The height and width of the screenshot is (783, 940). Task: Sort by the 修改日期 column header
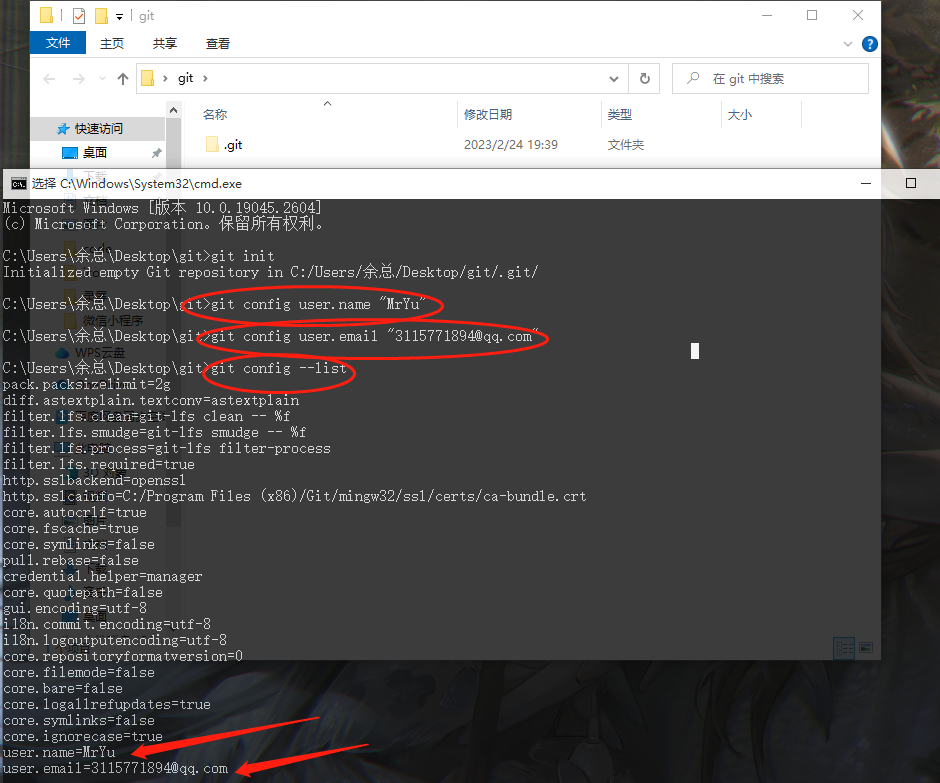(487, 115)
